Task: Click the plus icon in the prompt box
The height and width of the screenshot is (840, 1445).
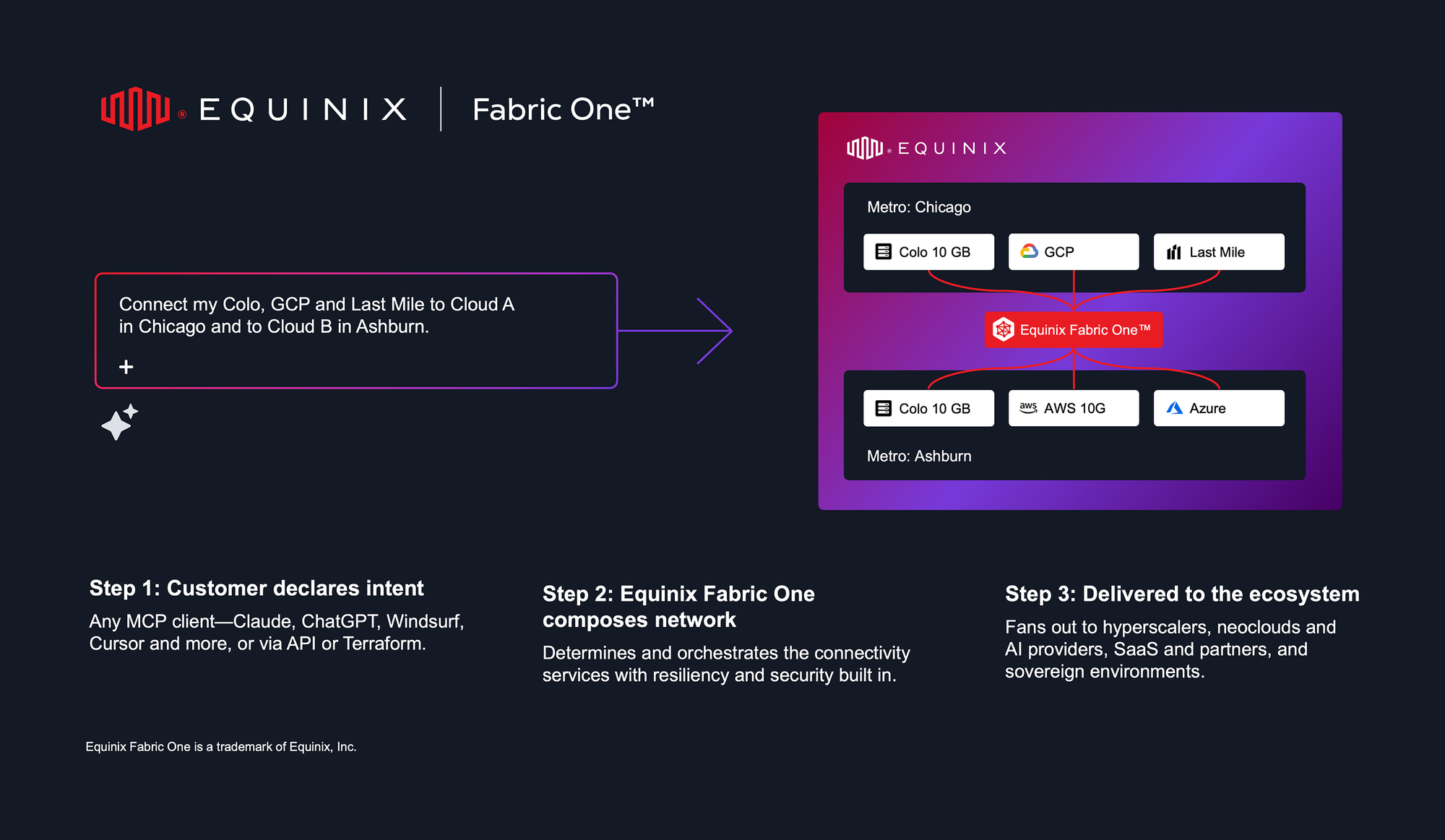Action: (x=126, y=367)
